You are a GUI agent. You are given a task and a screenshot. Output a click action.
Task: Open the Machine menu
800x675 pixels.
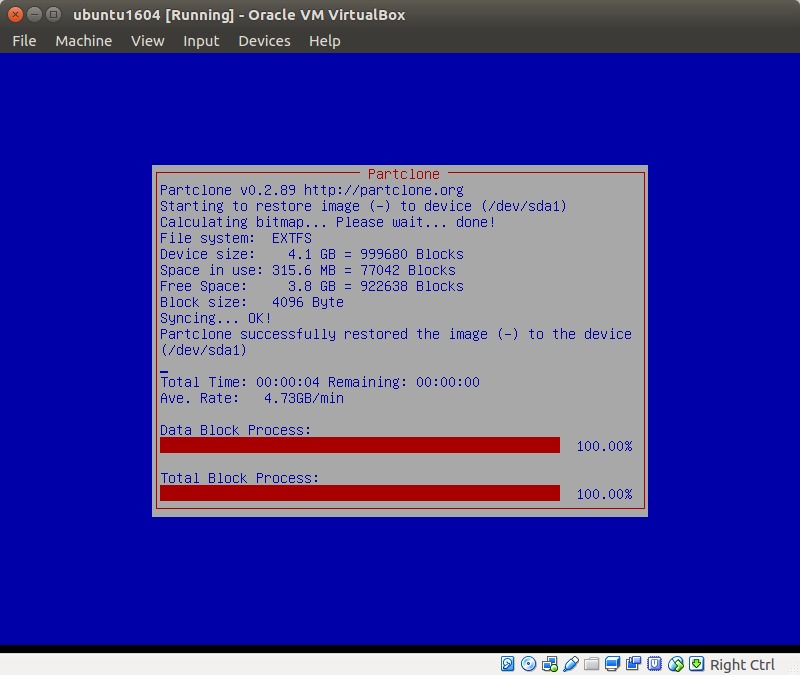point(84,41)
